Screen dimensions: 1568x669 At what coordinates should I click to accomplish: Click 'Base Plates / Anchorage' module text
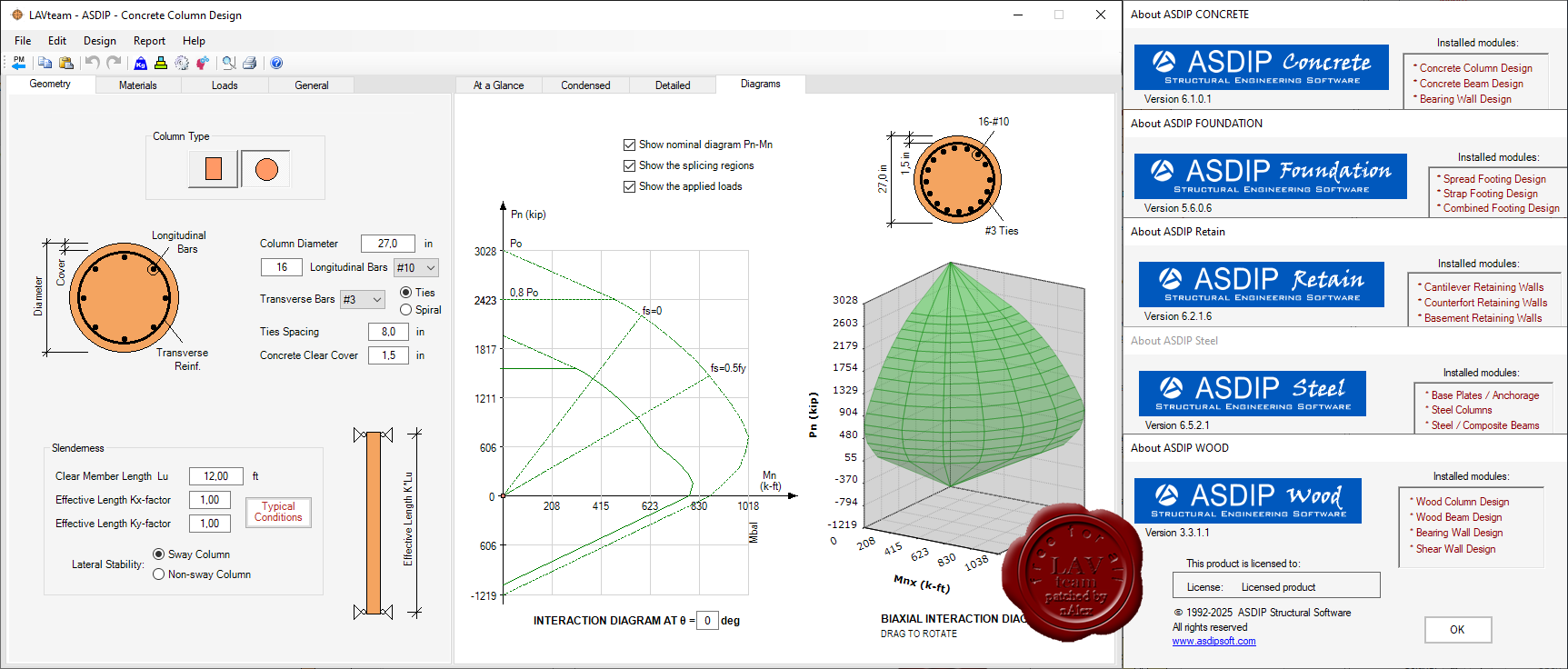pos(1485,395)
